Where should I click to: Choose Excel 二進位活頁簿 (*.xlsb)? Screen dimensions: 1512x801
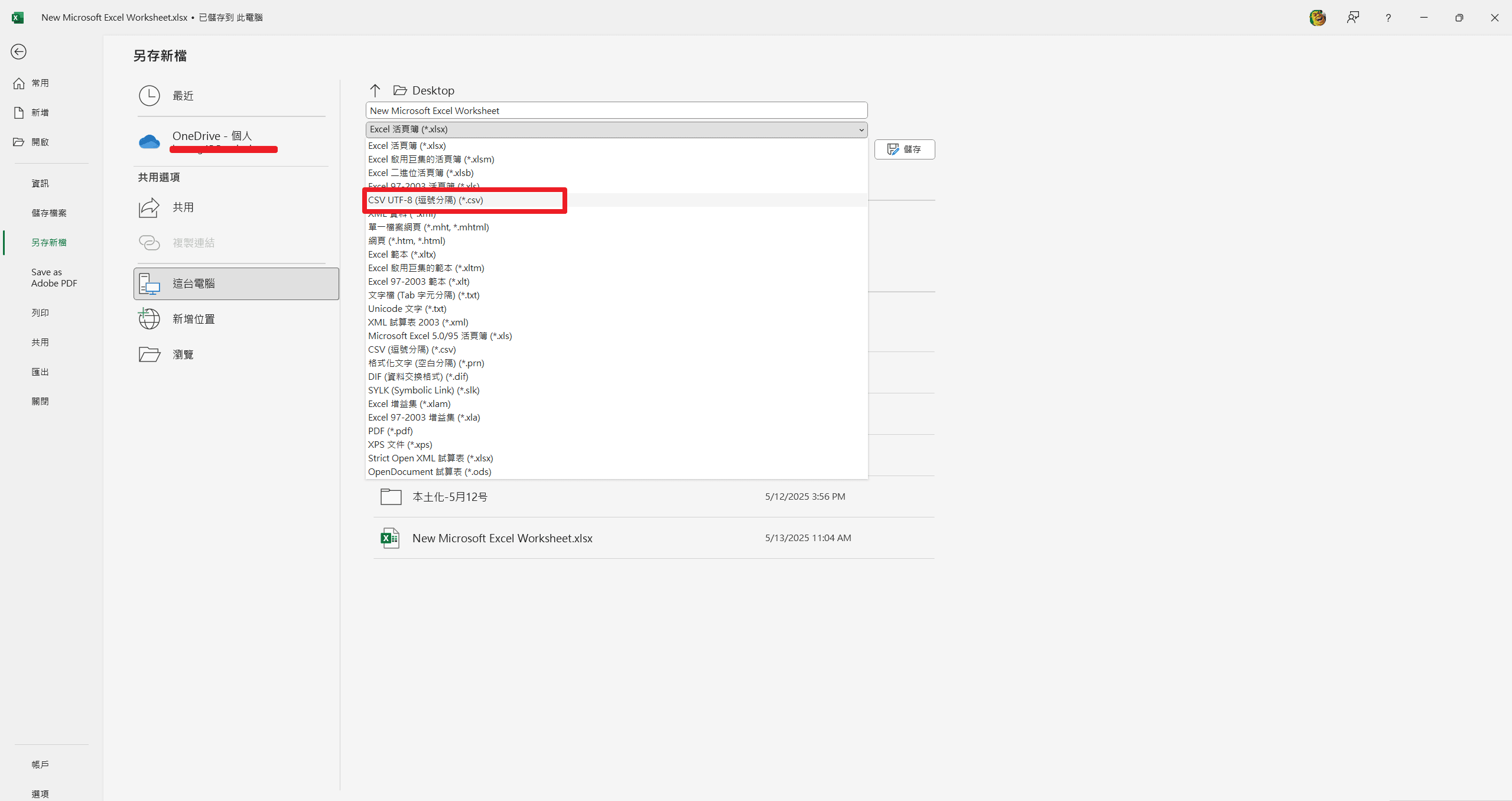616,173
